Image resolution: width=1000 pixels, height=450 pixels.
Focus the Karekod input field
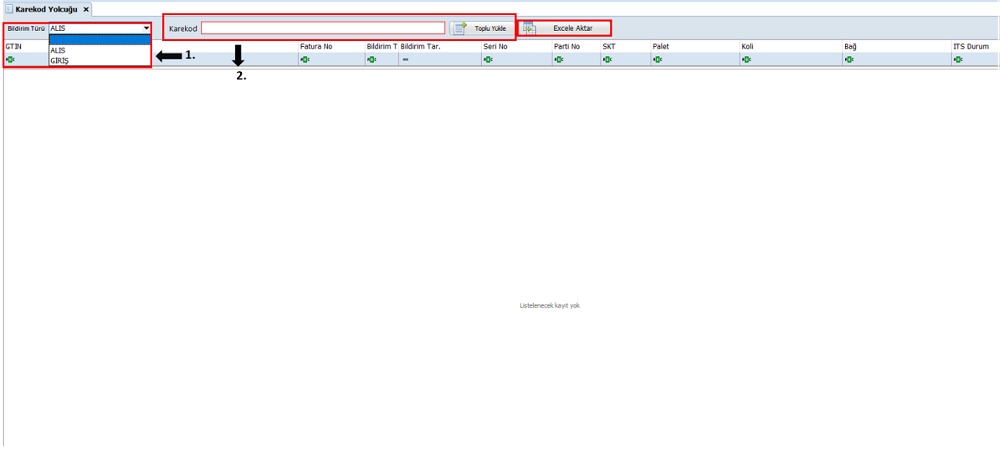[322, 28]
